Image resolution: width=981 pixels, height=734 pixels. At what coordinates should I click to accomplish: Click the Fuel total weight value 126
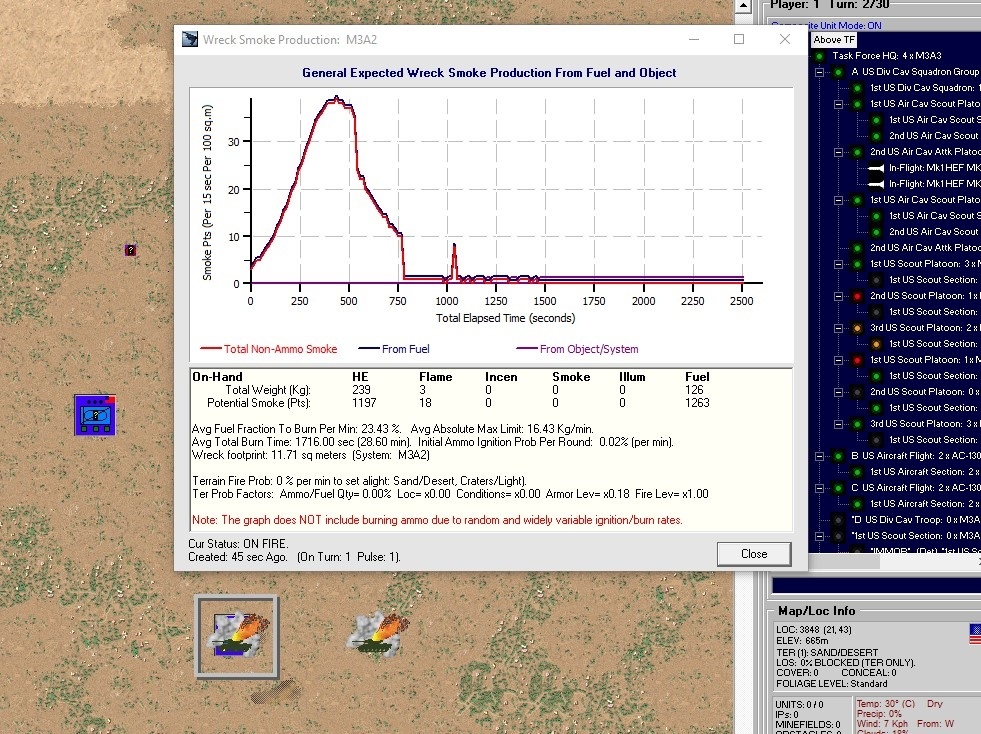coord(694,390)
